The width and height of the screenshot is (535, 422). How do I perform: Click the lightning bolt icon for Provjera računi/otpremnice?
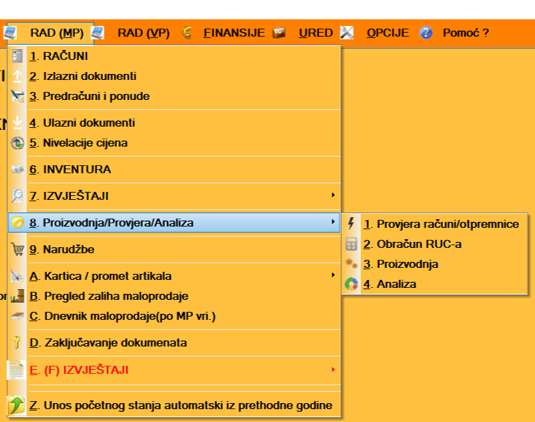tap(351, 223)
